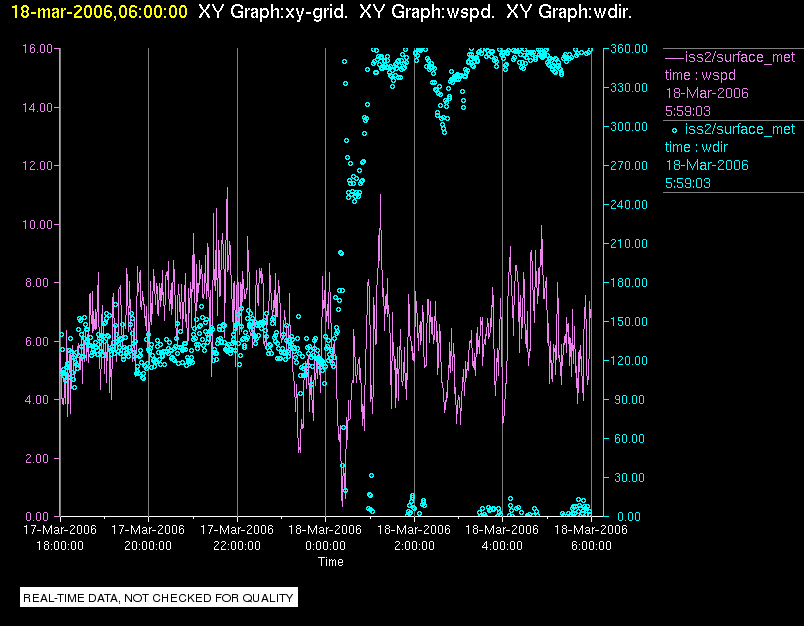Viewport: 804px width, 626px height.
Task: Click the 120.00 wind direction axis label
Action: pos(629,360)
